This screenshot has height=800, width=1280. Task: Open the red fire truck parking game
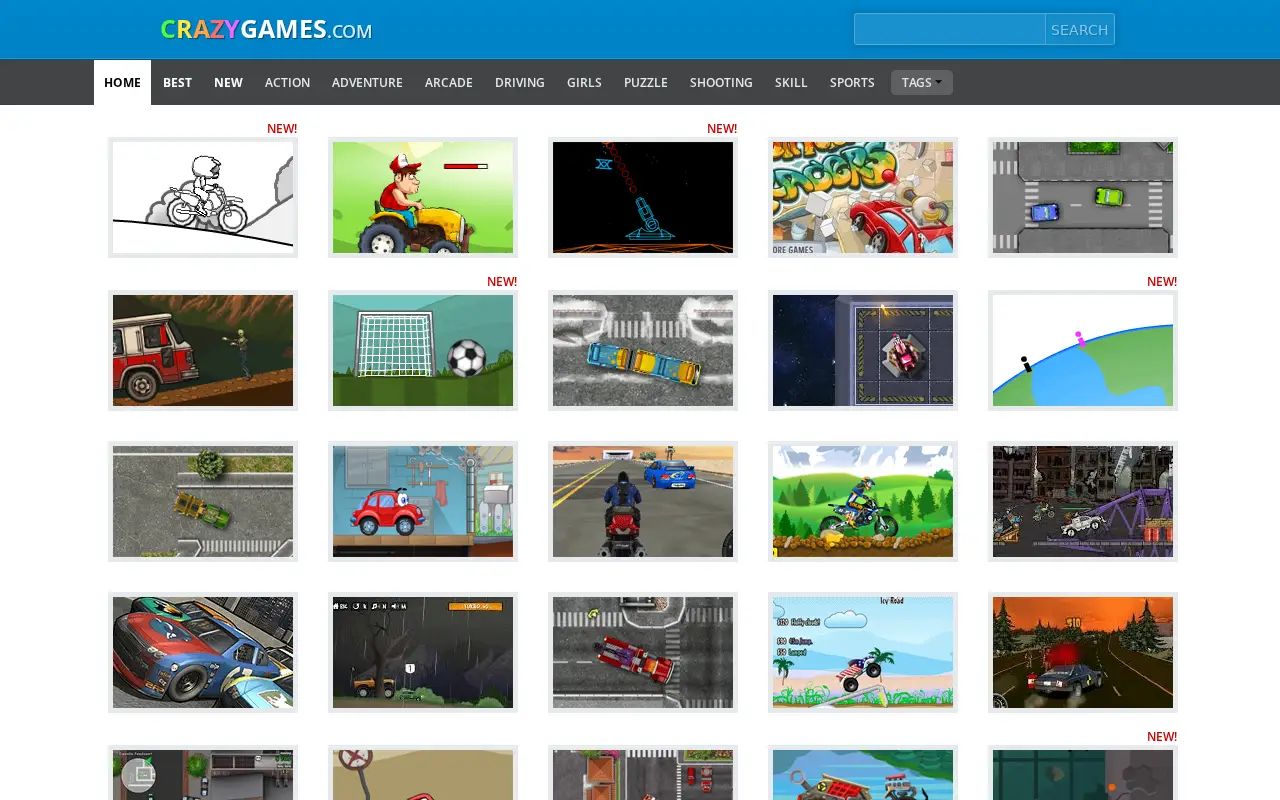643,652
